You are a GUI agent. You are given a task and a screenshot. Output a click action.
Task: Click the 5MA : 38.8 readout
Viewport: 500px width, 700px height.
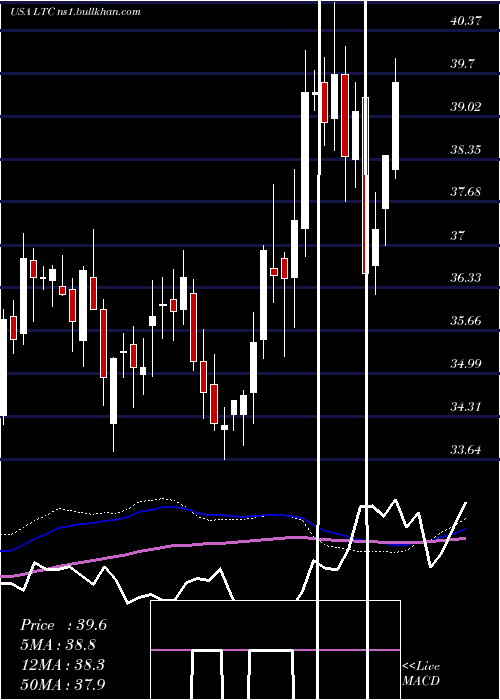(58, 645)
